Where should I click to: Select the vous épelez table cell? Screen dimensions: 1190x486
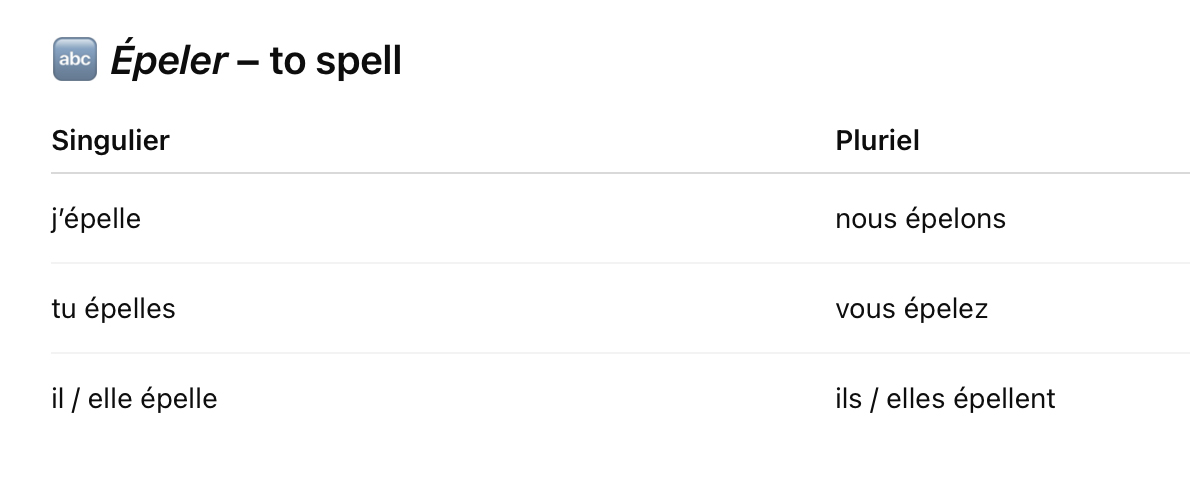coord(1012,308)
